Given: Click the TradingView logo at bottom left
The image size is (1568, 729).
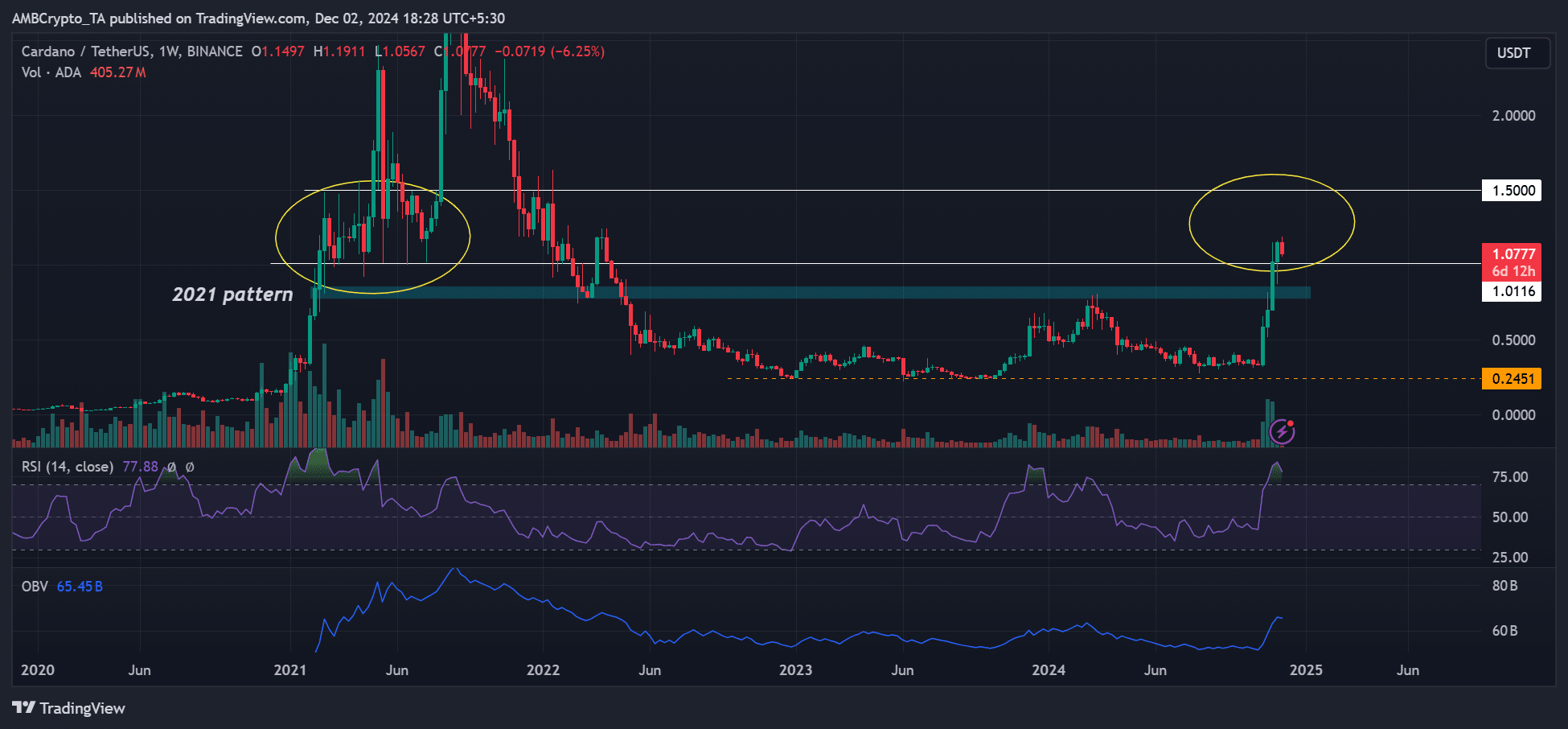Looking at the screenshot, I should [x=69, y=708].
